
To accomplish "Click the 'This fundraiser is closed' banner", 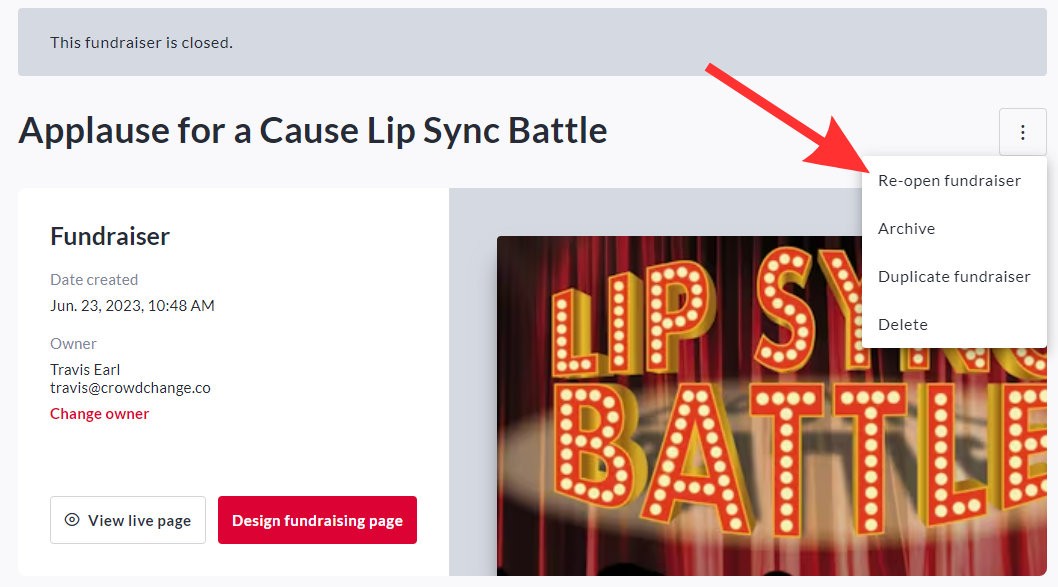I will (x=141, y=43).
